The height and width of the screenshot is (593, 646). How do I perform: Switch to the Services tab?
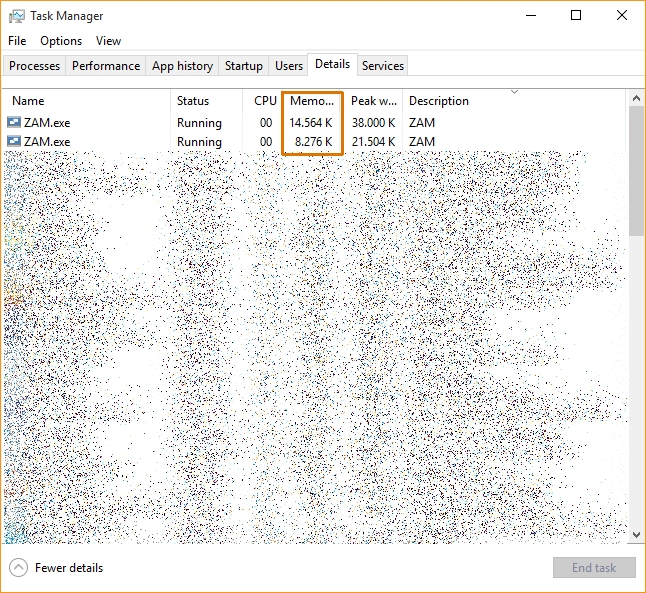(383, 66)
